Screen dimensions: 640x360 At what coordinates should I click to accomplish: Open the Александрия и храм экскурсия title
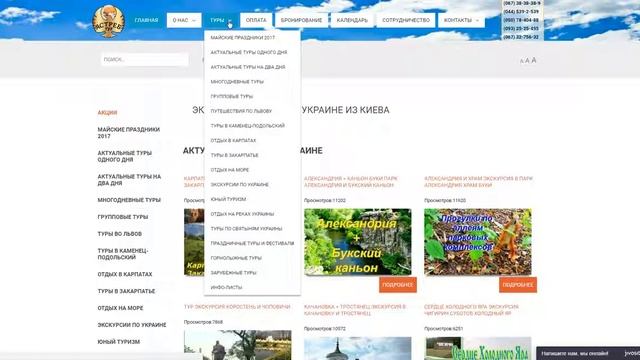478,182
